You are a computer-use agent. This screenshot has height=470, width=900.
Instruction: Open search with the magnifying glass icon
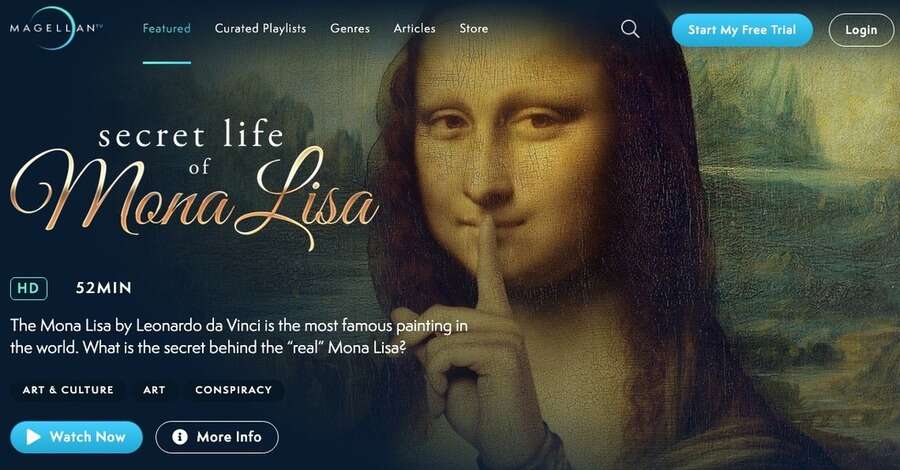[630, 29]
